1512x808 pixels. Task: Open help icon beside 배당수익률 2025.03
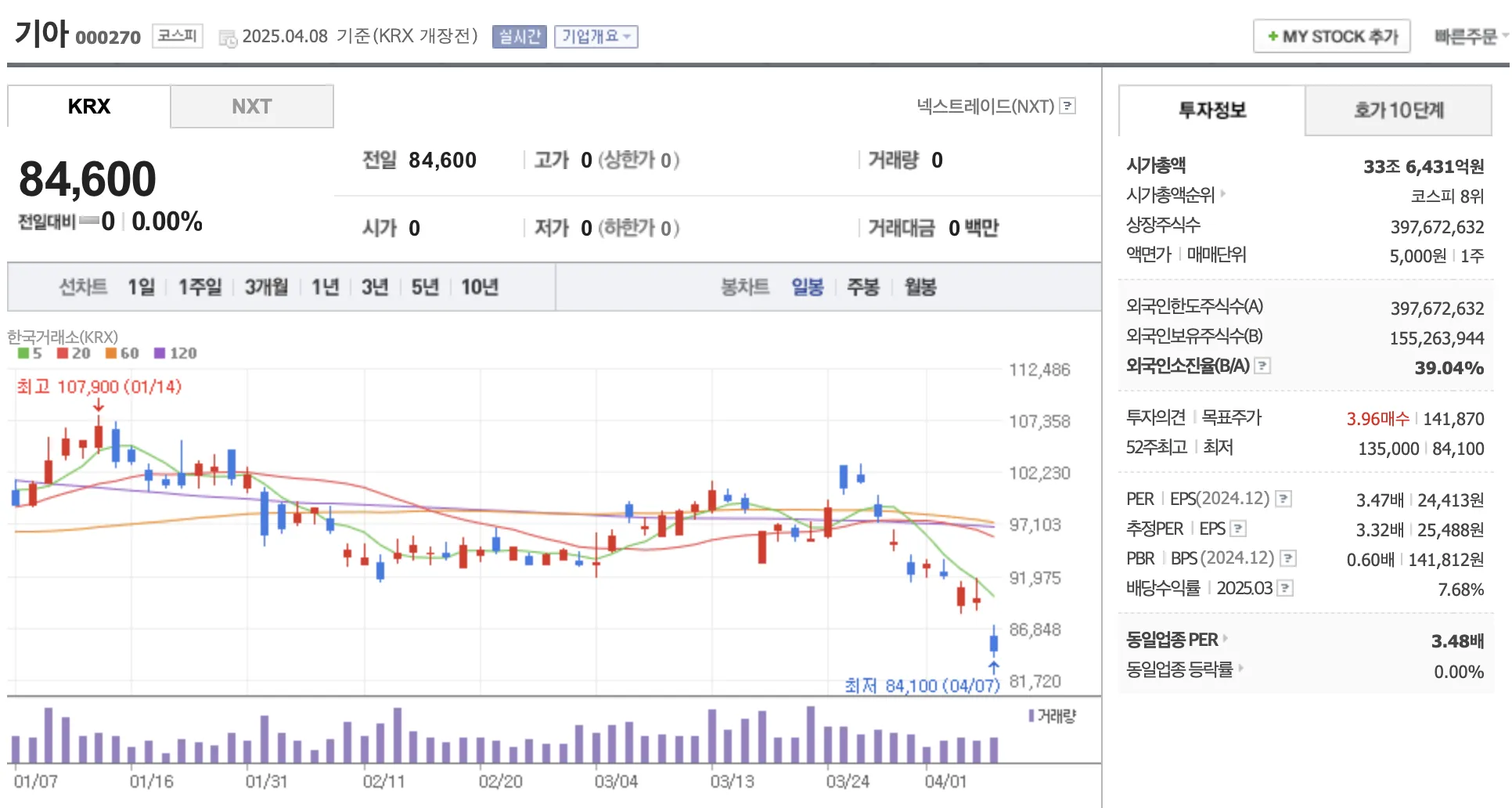[1285, 588]
